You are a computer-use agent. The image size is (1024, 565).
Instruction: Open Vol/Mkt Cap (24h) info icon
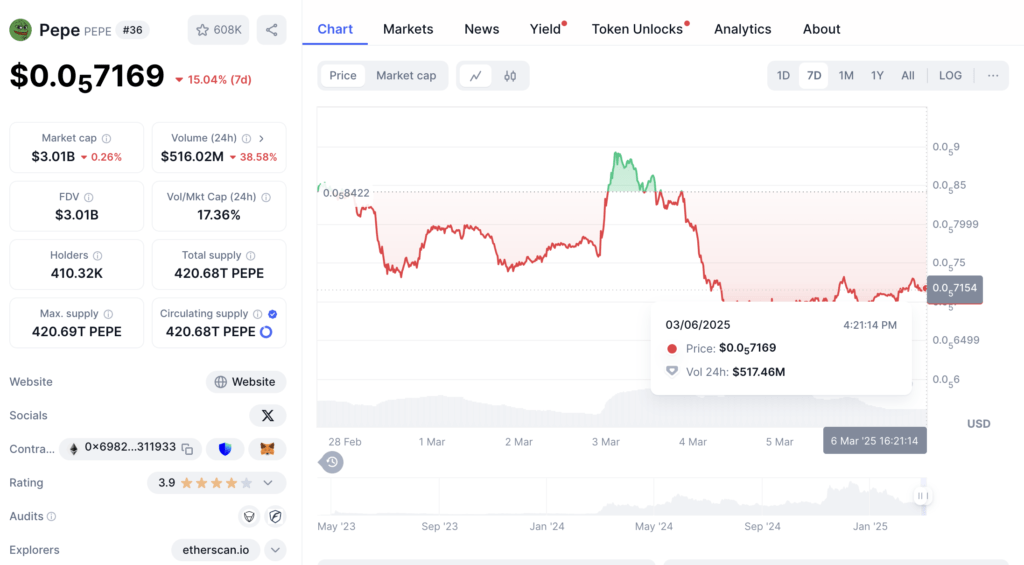point(266,197)
